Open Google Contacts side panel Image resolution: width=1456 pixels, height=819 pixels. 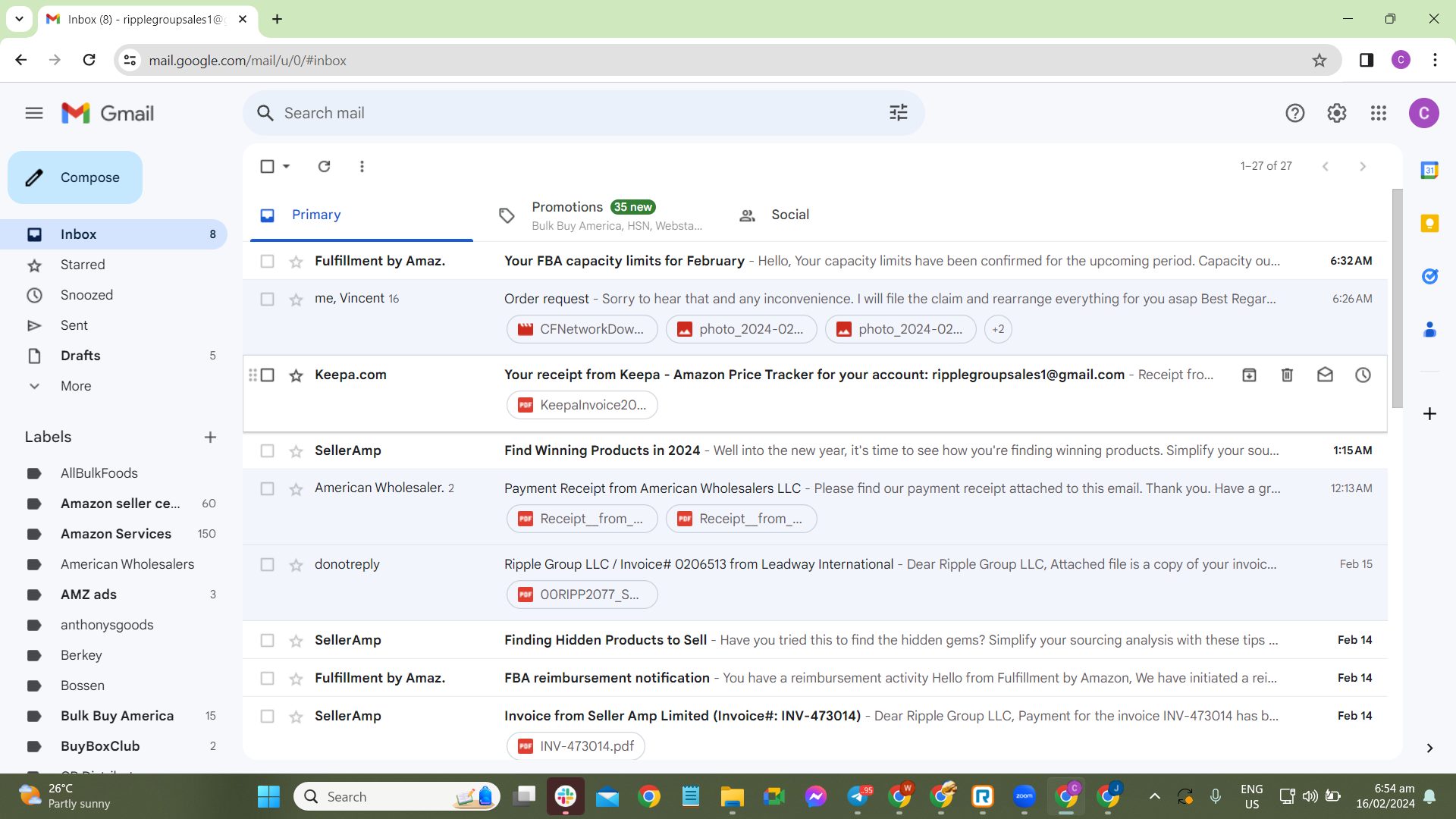click(1429, 329)
